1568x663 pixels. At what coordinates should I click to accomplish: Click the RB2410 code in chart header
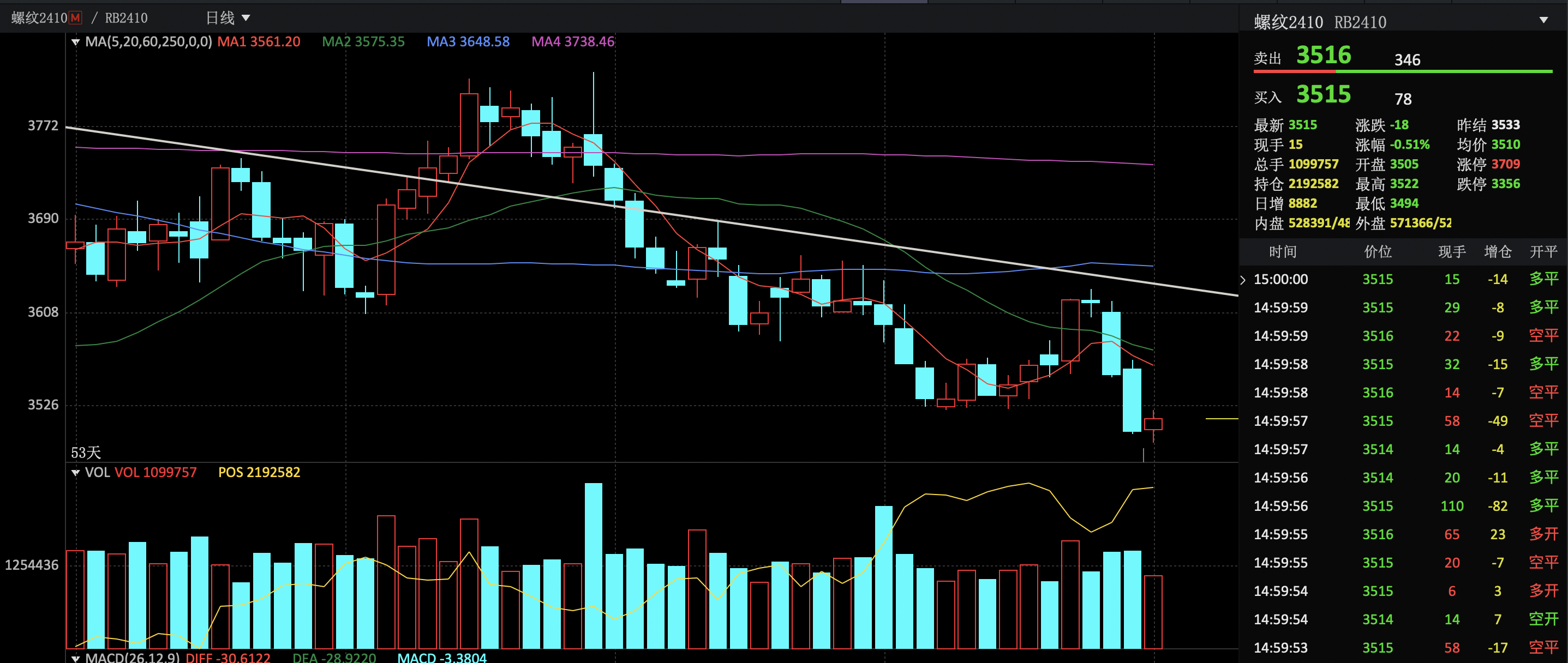[126, 17]
